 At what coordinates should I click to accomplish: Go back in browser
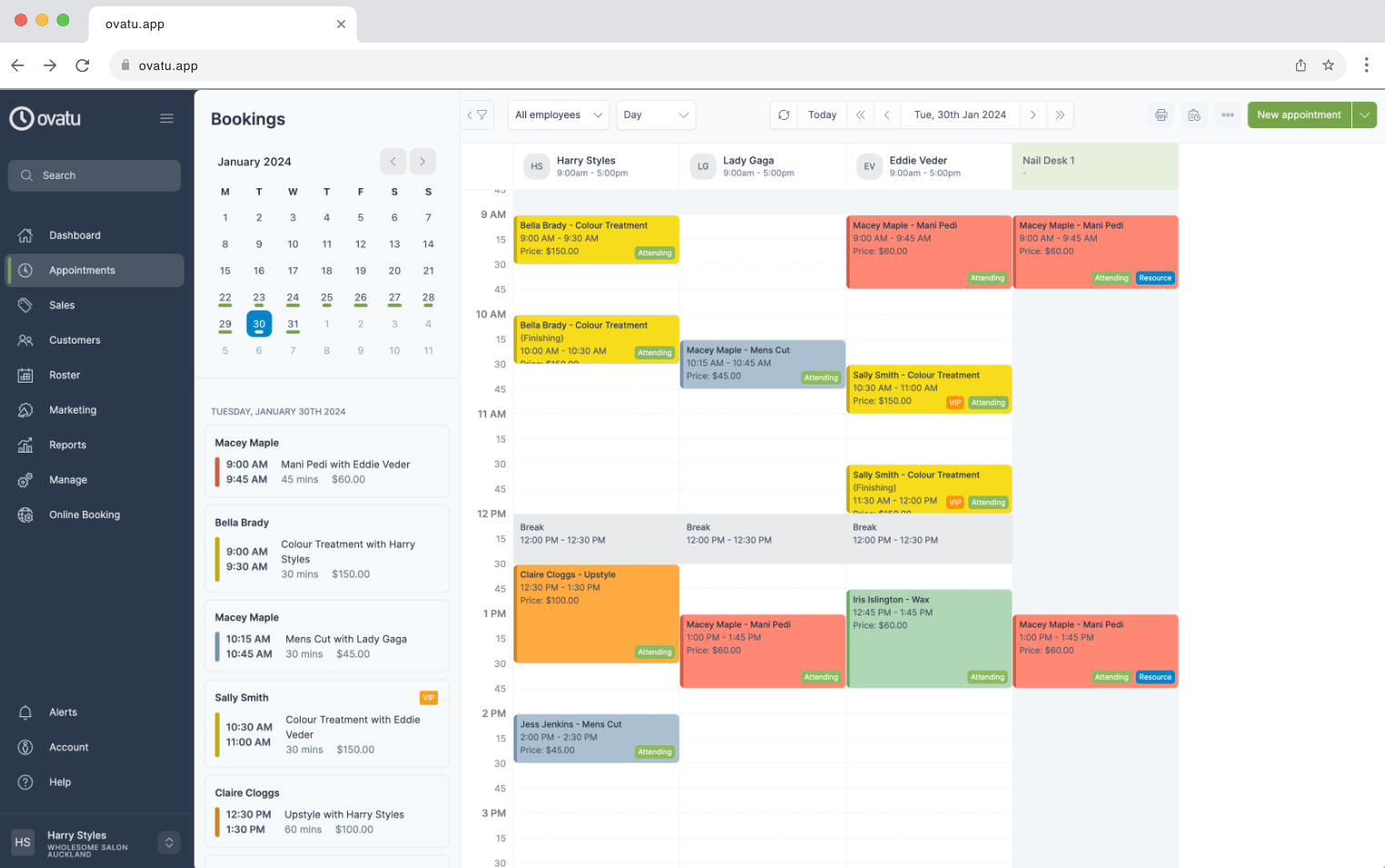(17, 65)
